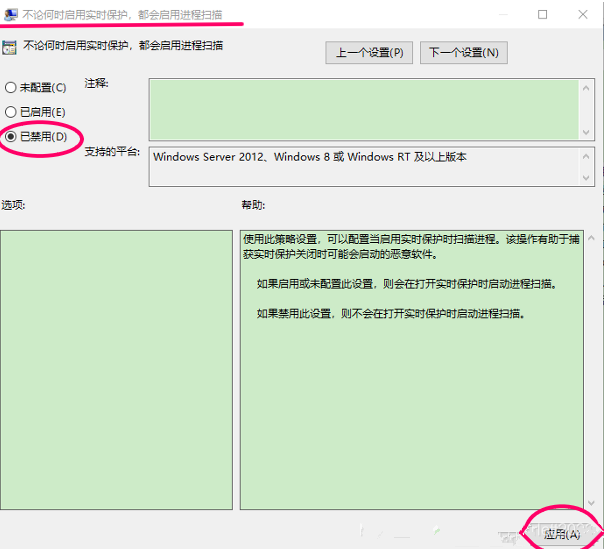Maximize the policy dialog window
The image size is (604, 549).
point(542,15)
